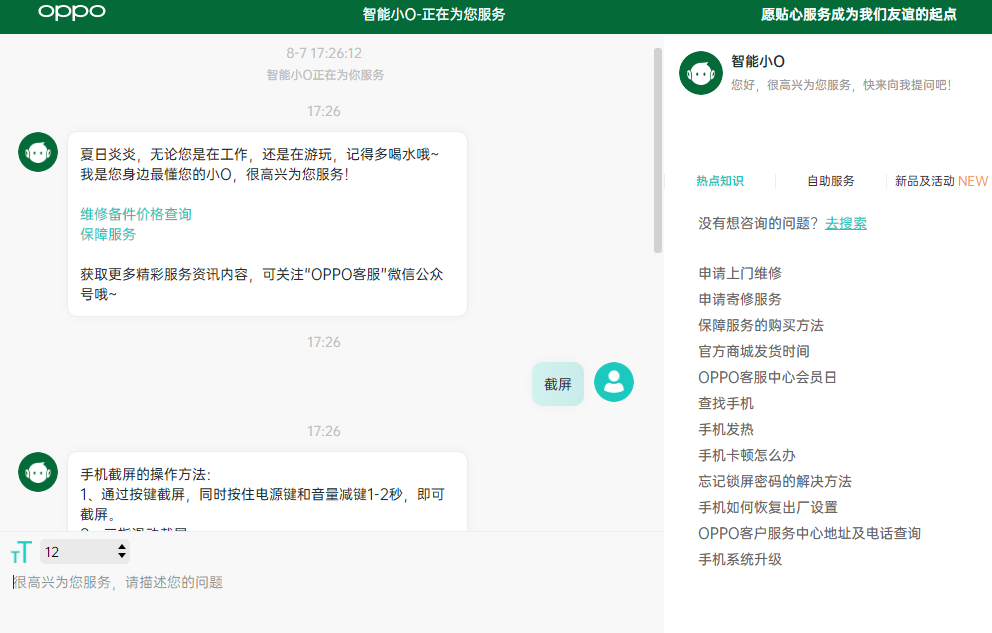Click the 智能小O avatar in right panel
This screenshot has height=633, width=992.
700,73
